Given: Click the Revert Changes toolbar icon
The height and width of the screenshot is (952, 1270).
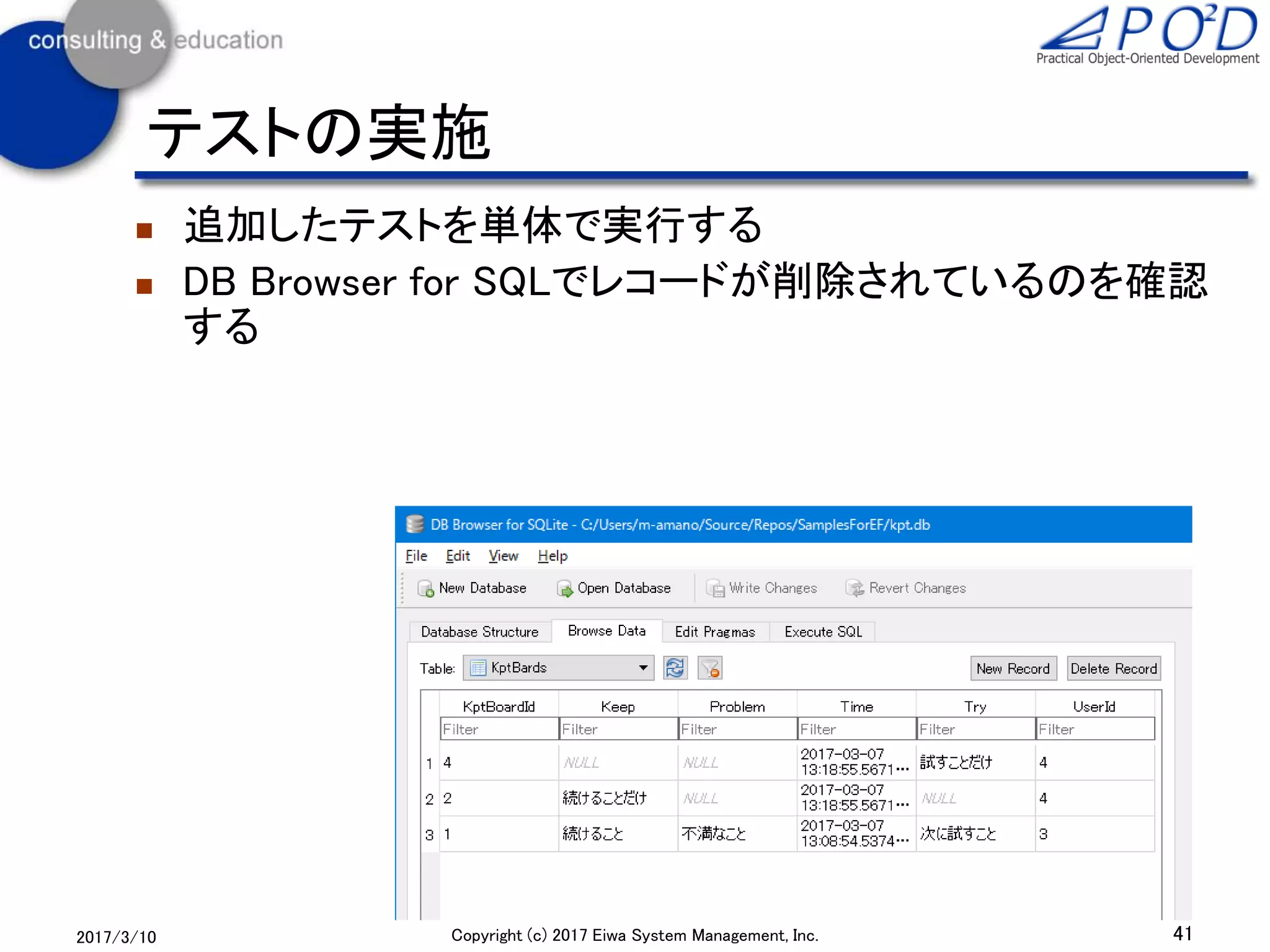Looking at the screenshot, I should point(855,588).
